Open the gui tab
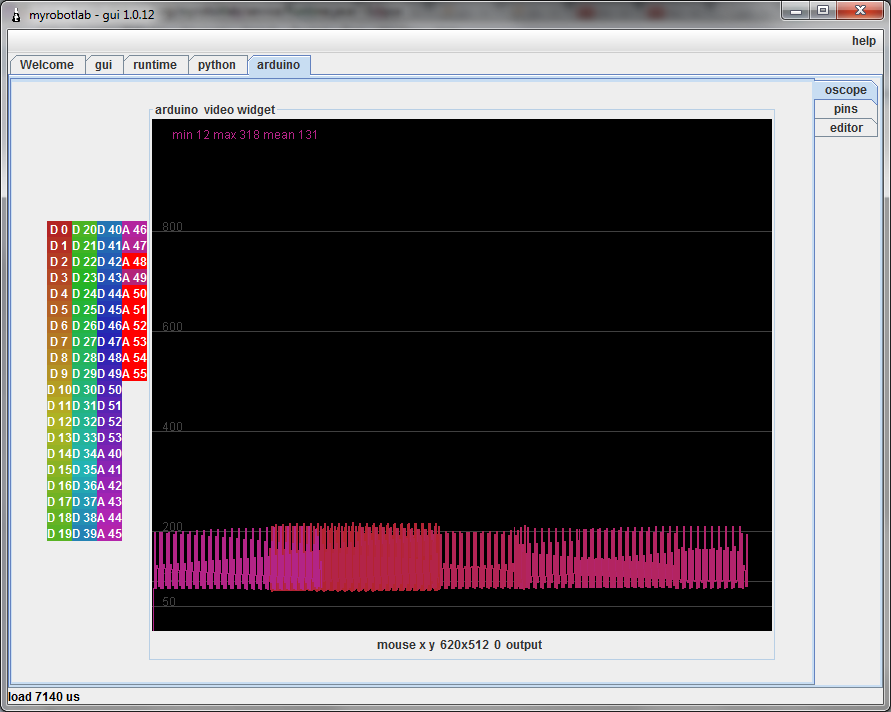 [103, 65]
